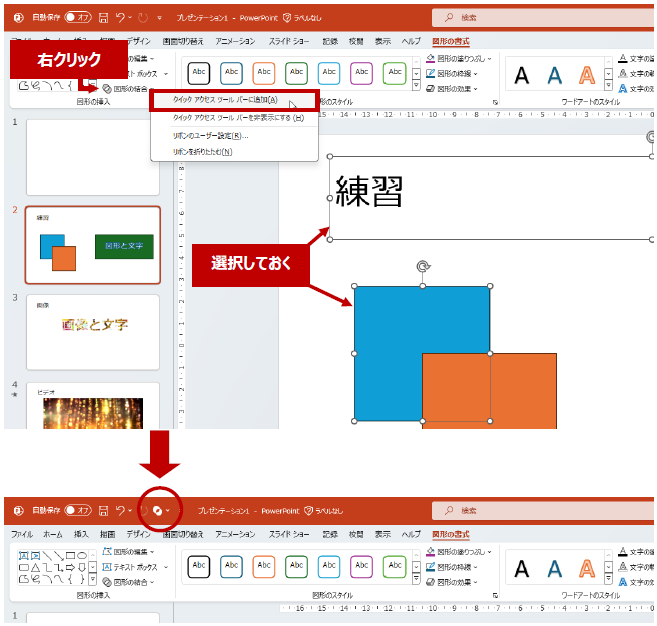
Task: Click リボンのユーザー設定 in the context menu
Action: coord(211,135)
